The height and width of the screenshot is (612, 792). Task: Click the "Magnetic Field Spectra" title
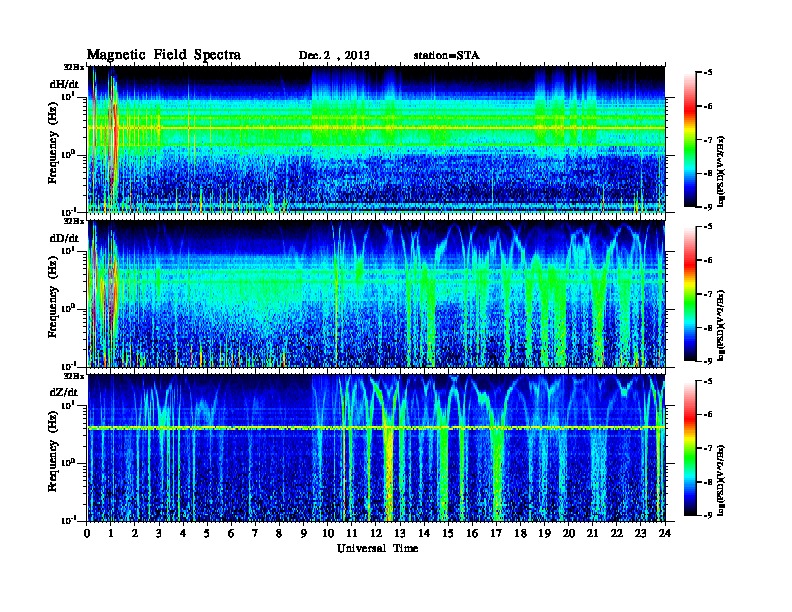164,55
